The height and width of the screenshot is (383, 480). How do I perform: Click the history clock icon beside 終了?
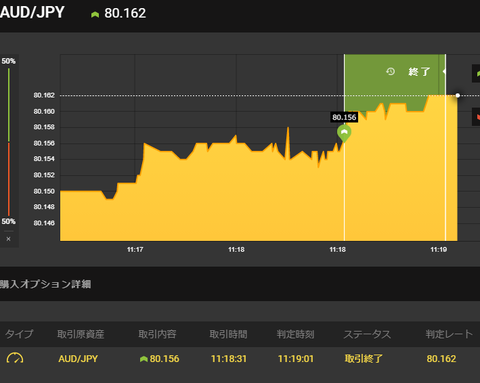pos(390,71)
